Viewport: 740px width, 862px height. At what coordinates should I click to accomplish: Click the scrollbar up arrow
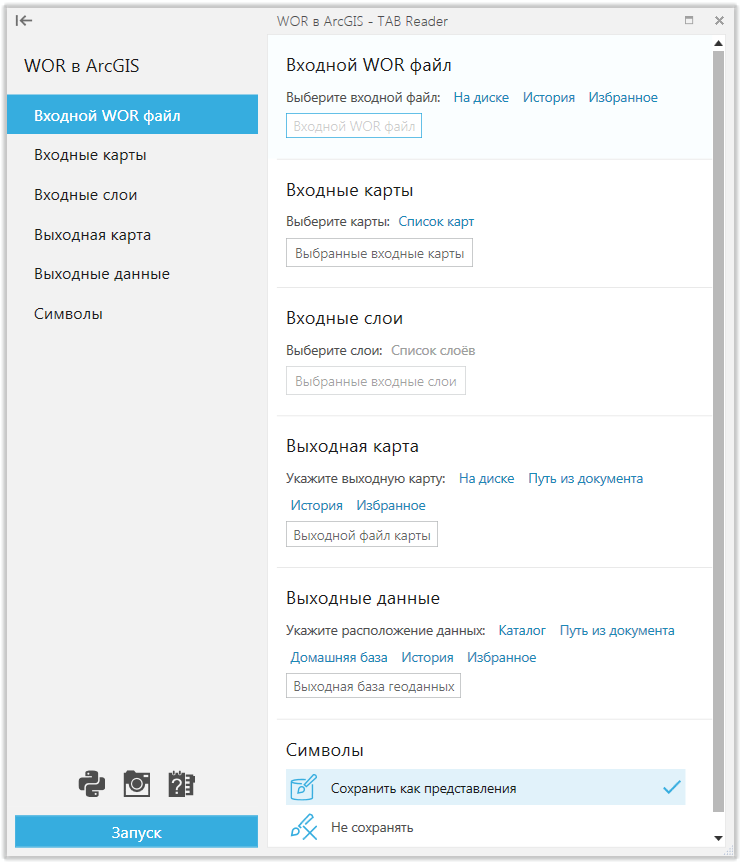[x=718, y=43]
